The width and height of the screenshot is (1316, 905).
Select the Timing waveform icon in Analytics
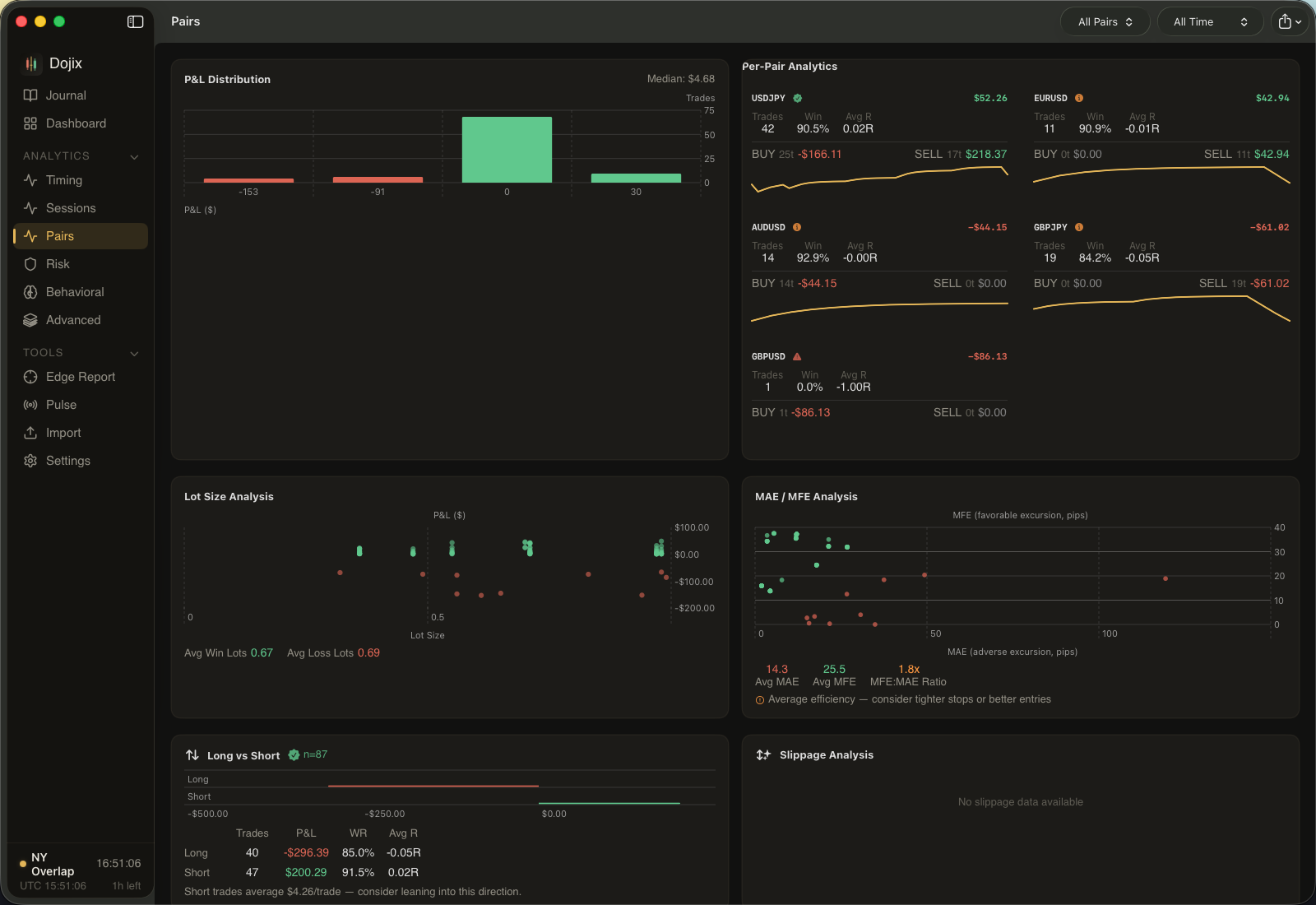30,180
